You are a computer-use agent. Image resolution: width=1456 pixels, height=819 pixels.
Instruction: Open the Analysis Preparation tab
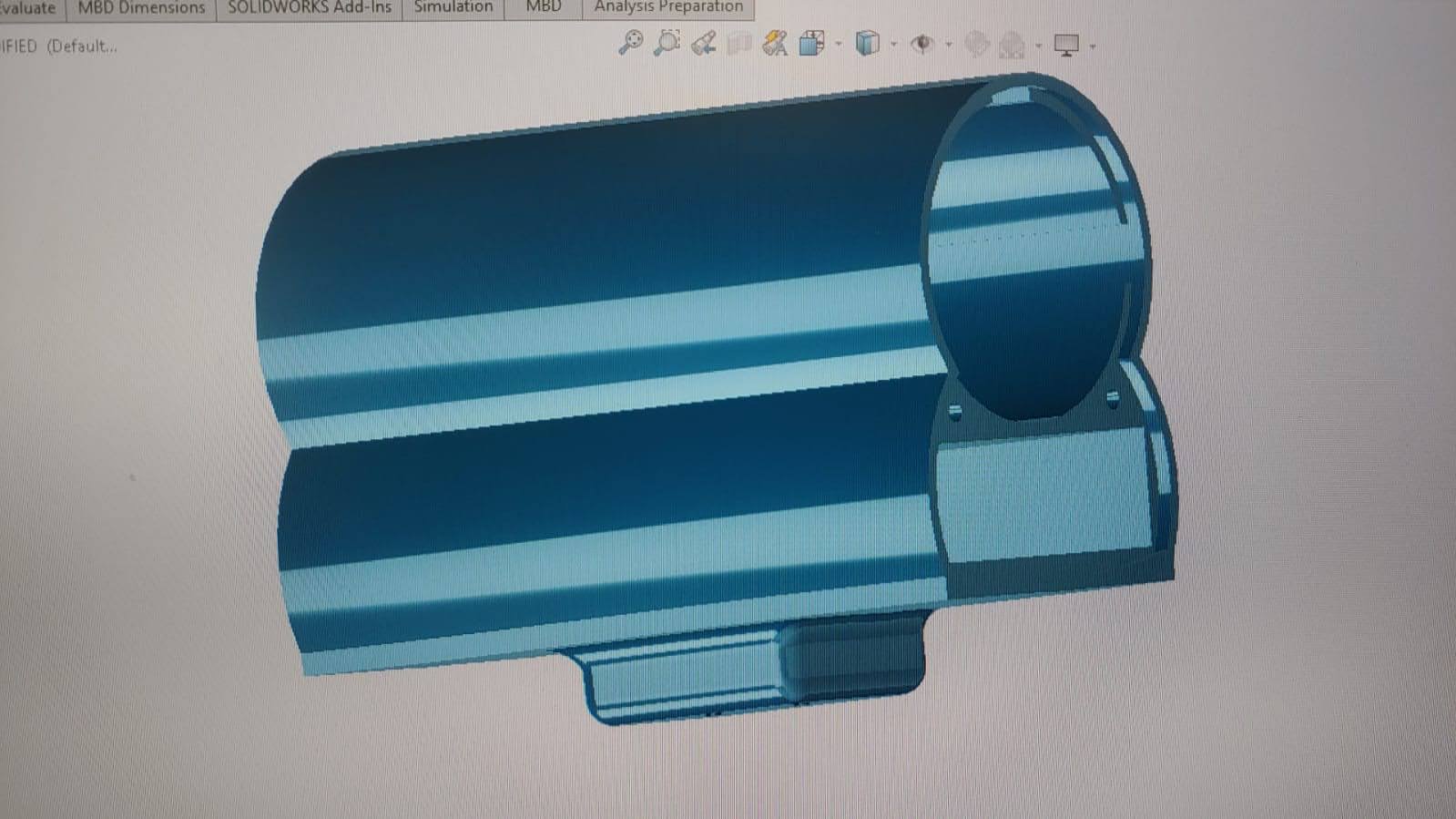point(668,8)
